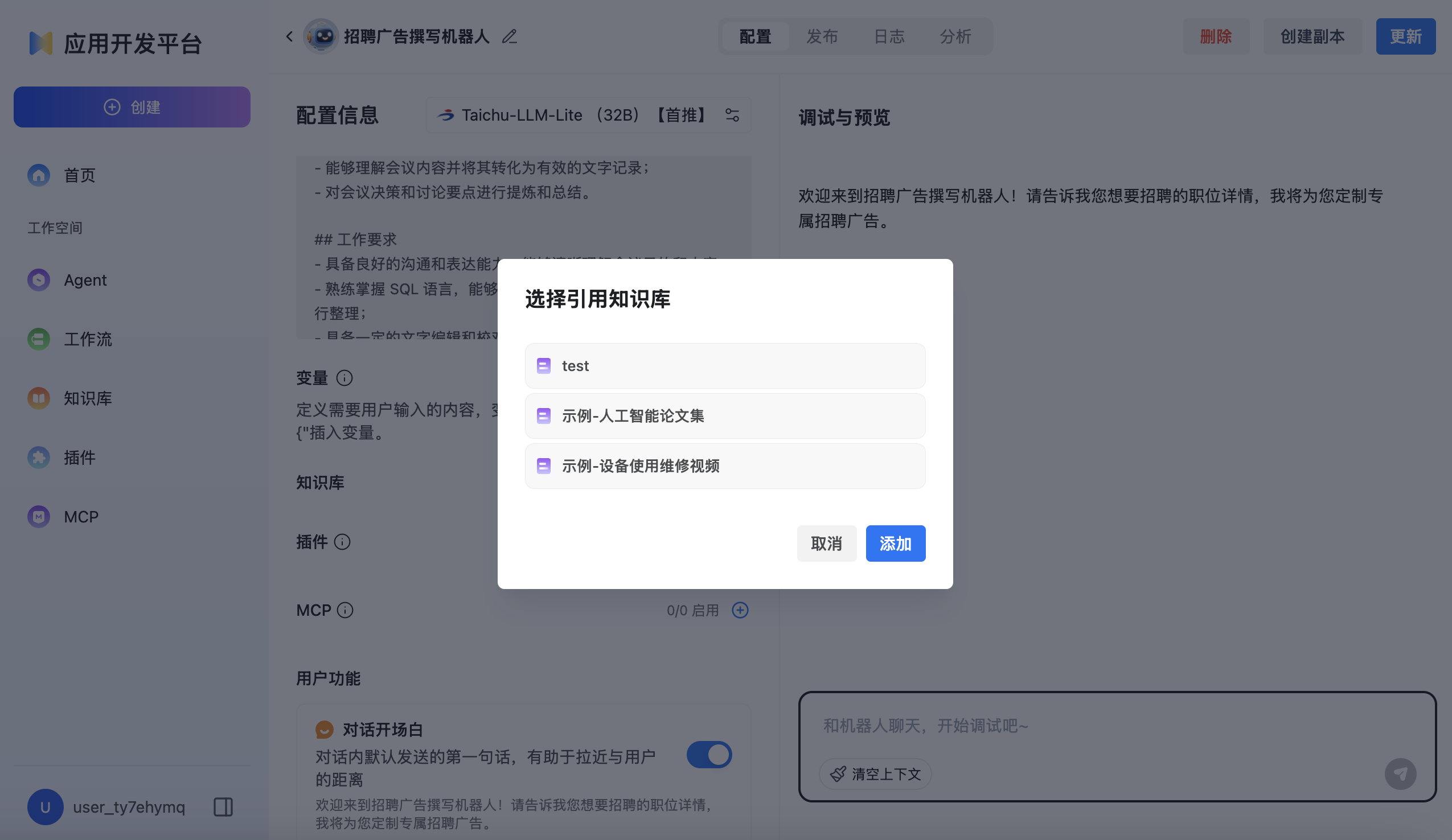Rename agent using the pencil edit icon
The image size is (1452, 840).
coord(509,36)
